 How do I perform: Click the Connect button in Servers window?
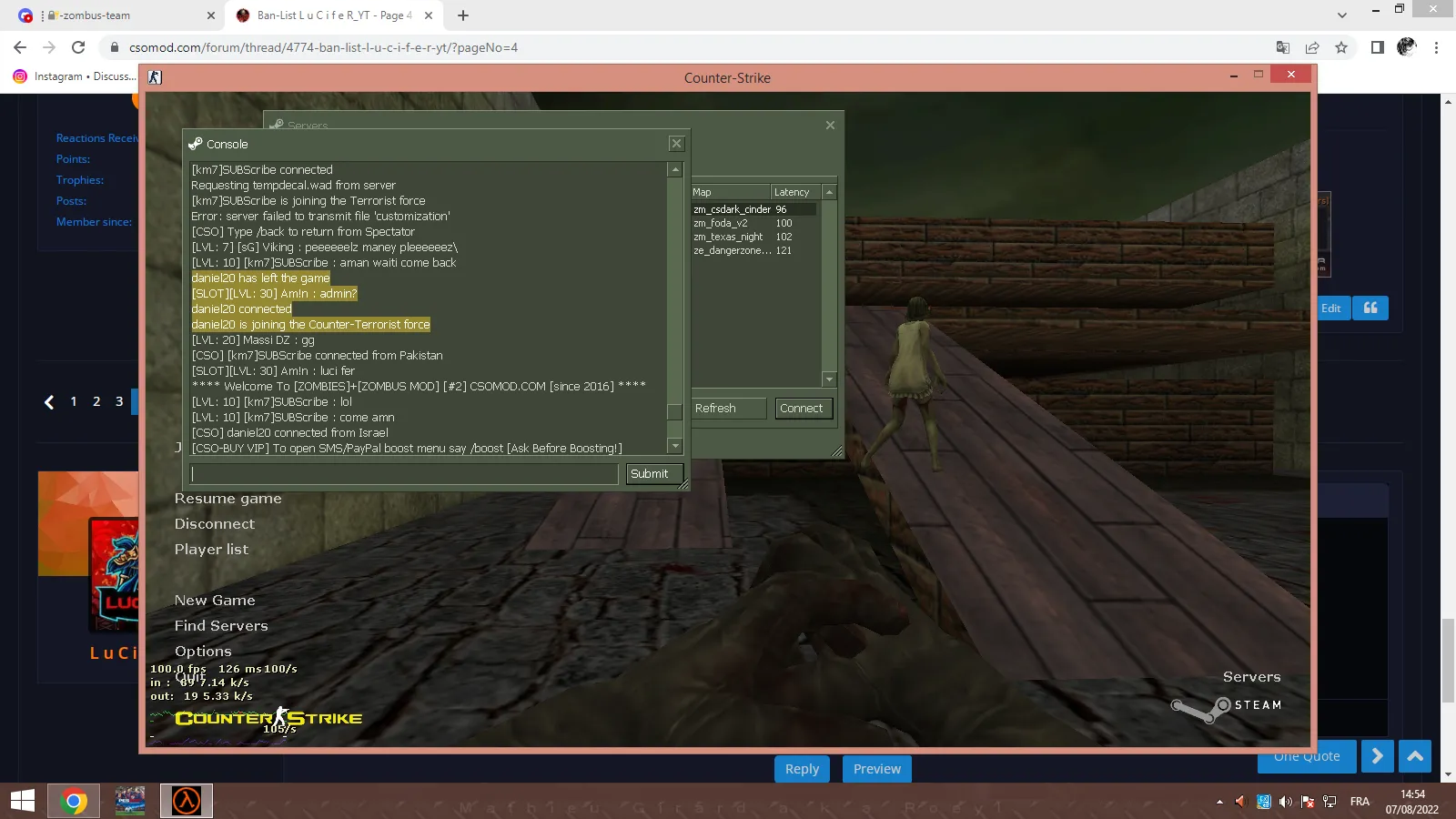802,409
